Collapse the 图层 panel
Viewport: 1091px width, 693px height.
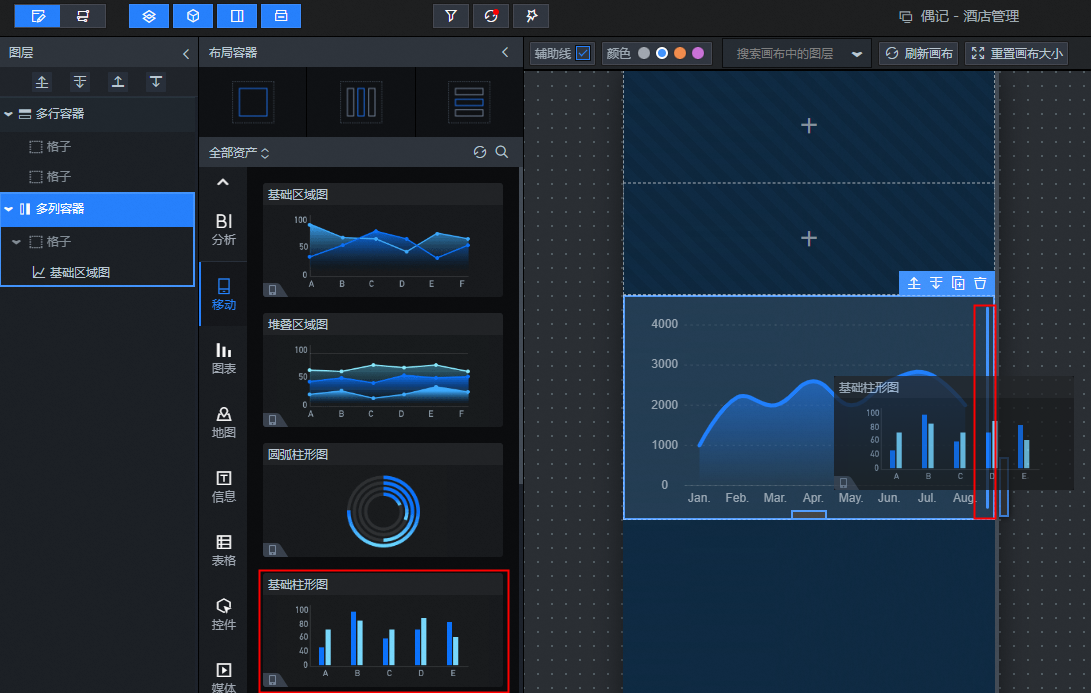pyautogui.click(x=186, y=54)
